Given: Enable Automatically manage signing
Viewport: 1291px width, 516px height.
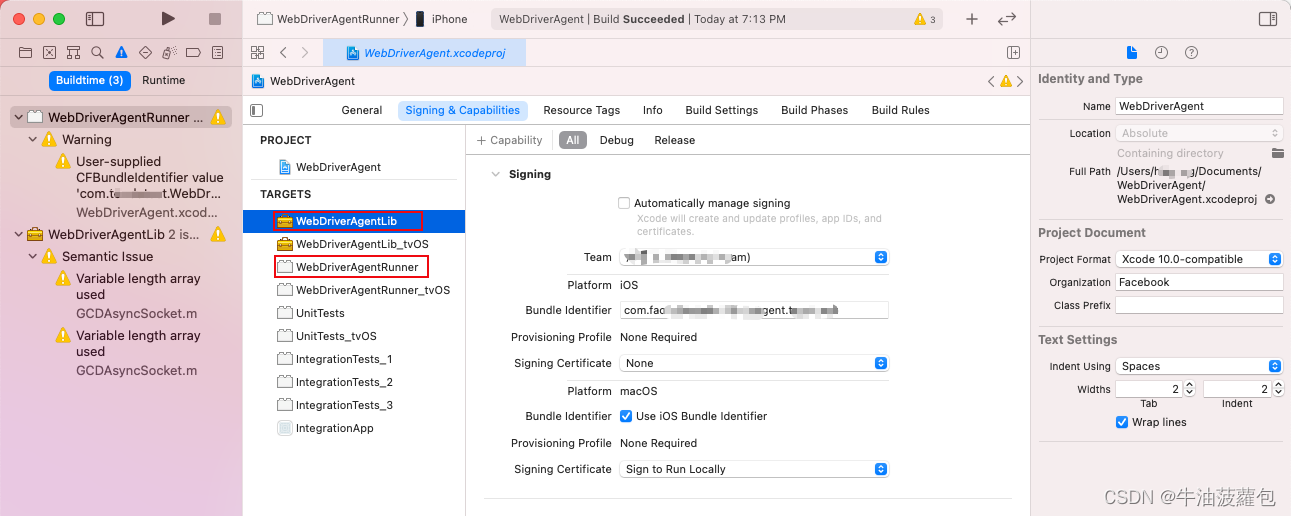Looking at the screenshot, I should [625, 203].
